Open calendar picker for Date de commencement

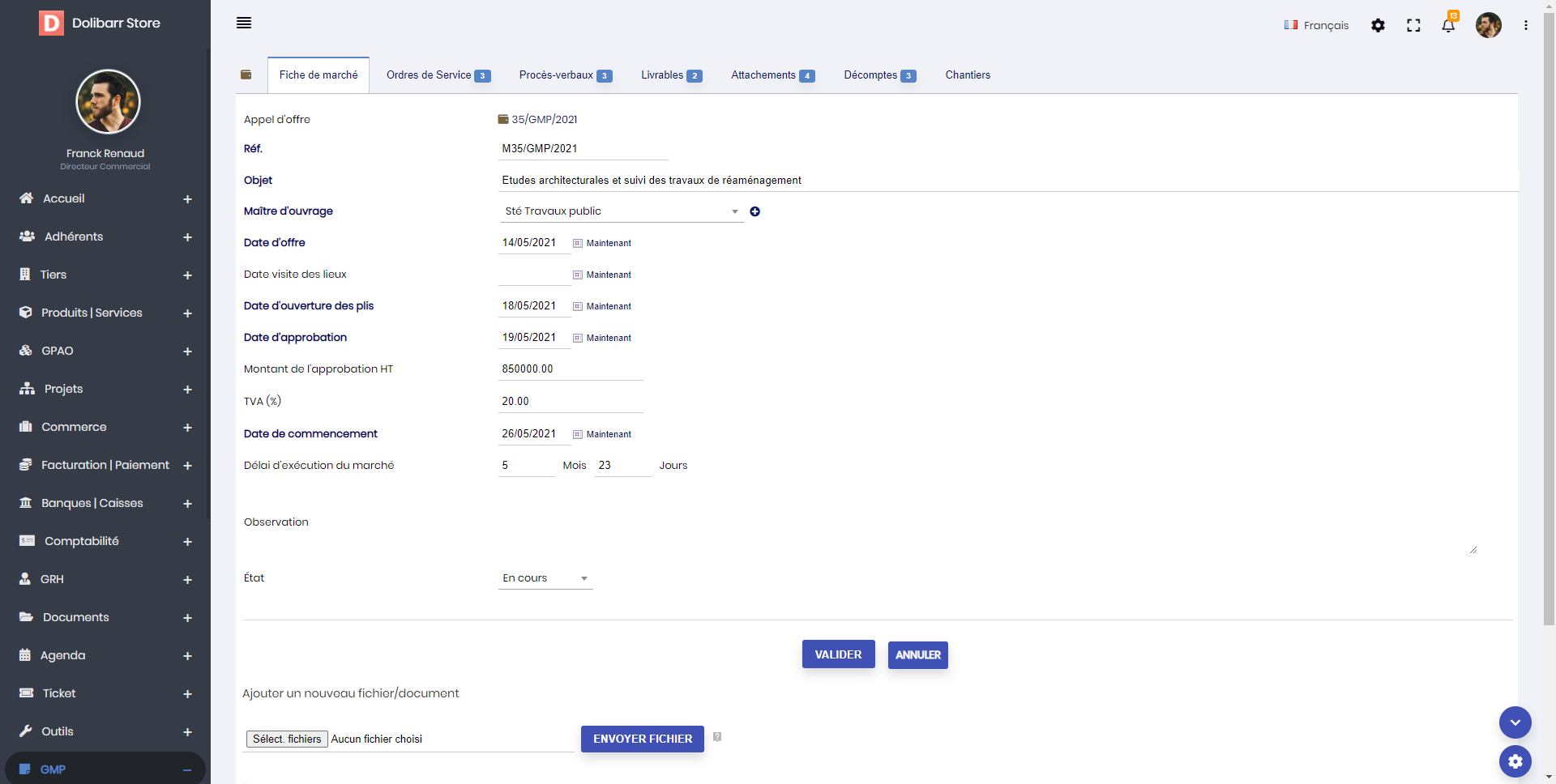[x=578, y=434]
